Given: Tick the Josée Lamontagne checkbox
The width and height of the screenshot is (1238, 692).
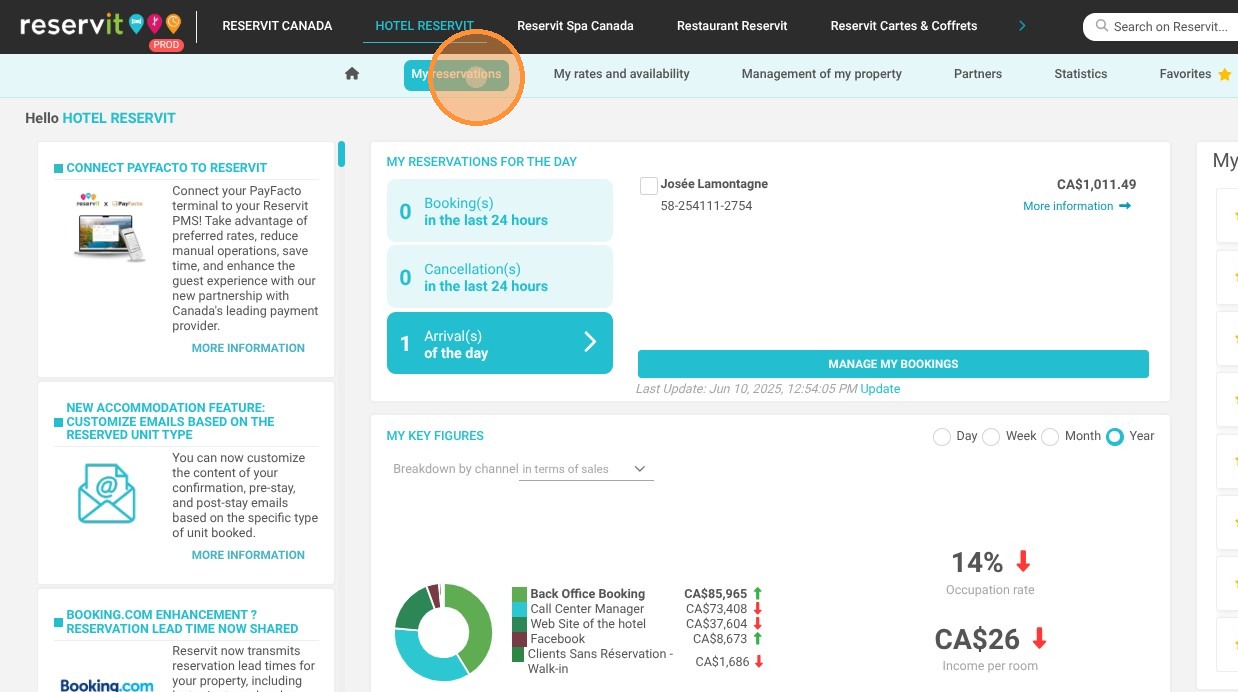Looking at the screenshot, I should coord(649,186).
